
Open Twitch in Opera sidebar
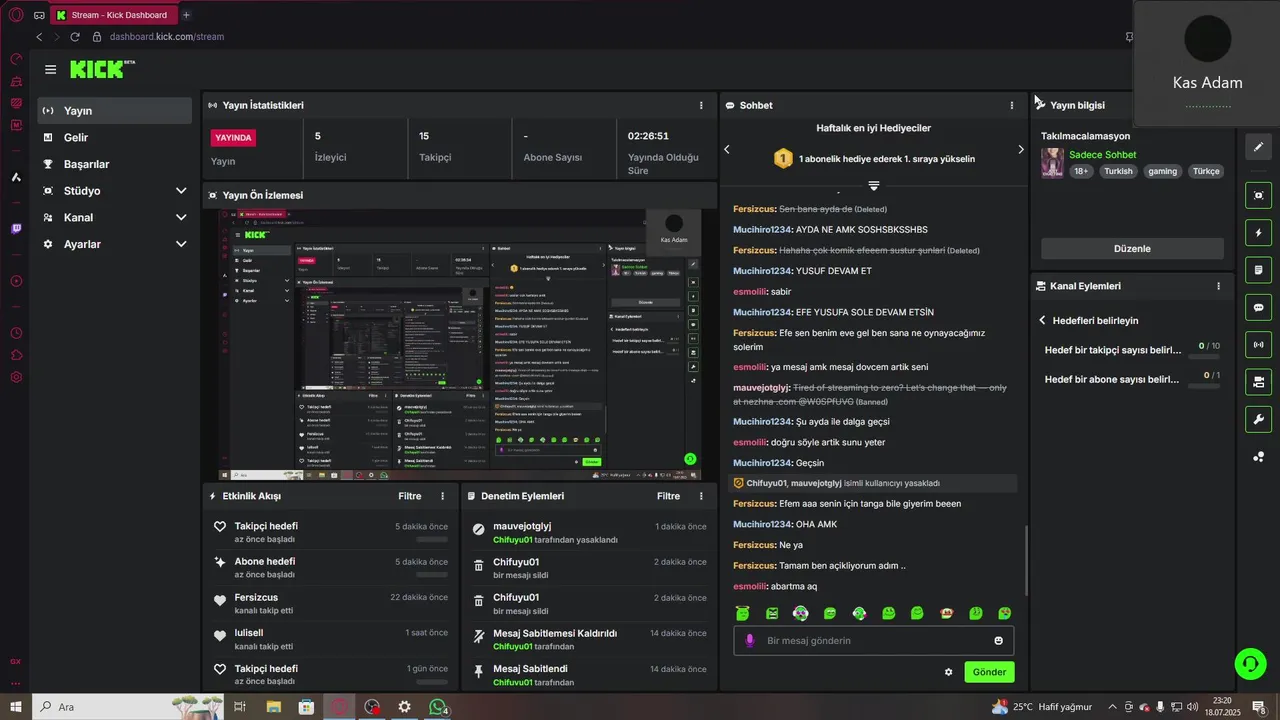pos(16,229)
